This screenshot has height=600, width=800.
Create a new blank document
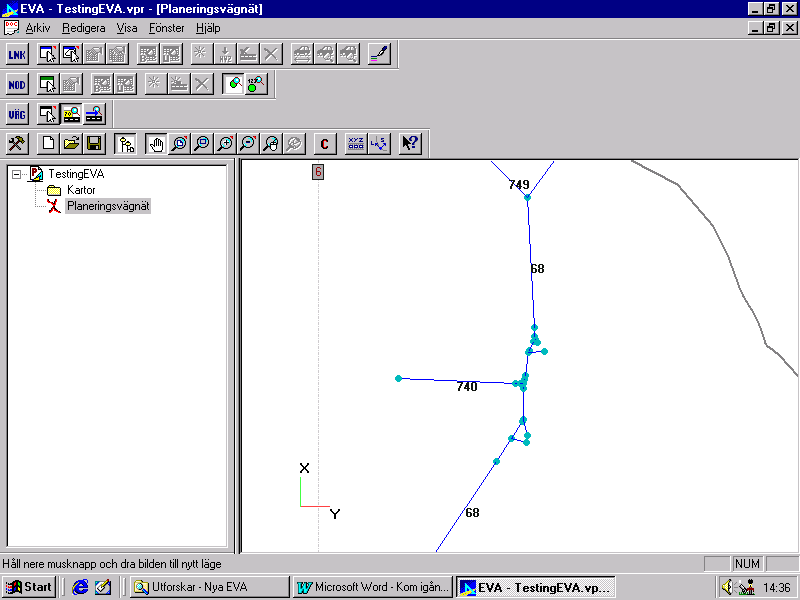click(x=48, y=144)
